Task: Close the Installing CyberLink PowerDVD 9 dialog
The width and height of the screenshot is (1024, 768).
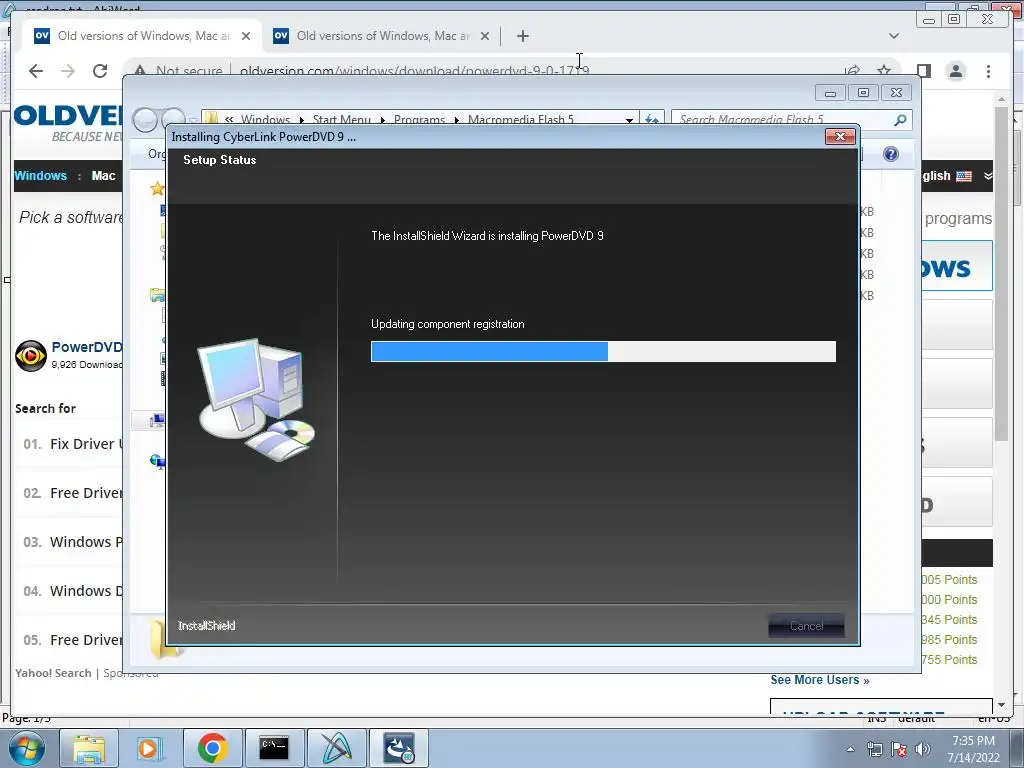Action: pyautogui.click(x=840, y=136)
